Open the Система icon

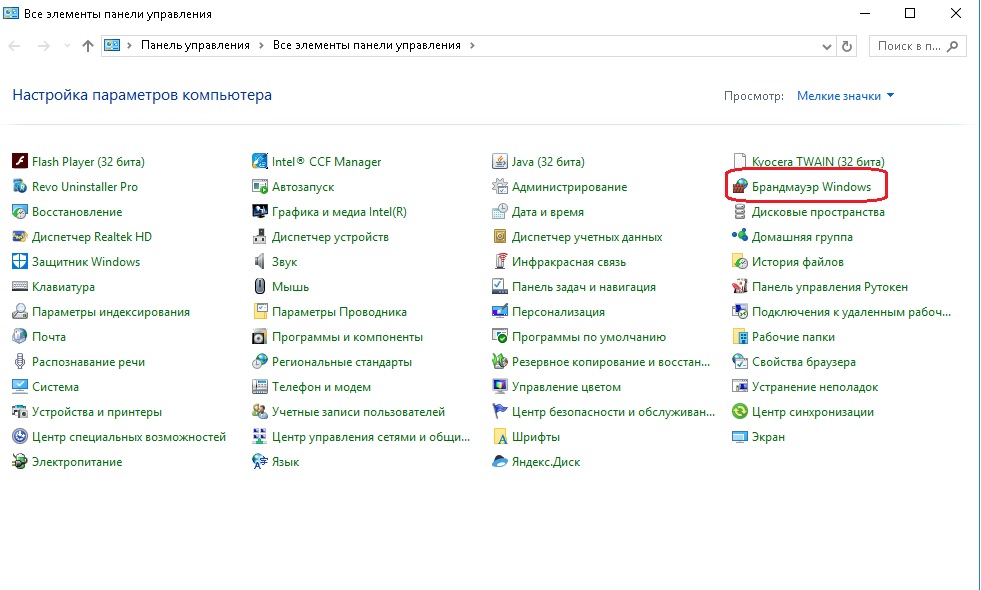pyautogui.click(x=20, y=387)
